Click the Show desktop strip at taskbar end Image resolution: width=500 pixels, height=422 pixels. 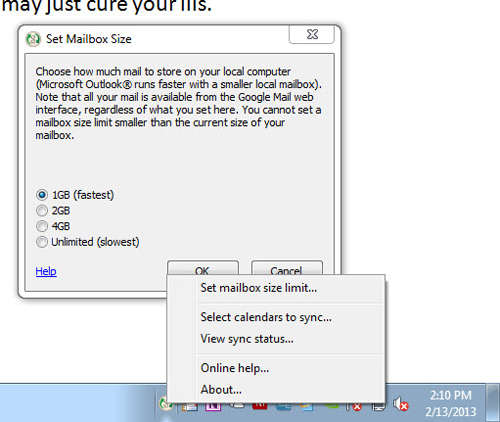[493, 403]
